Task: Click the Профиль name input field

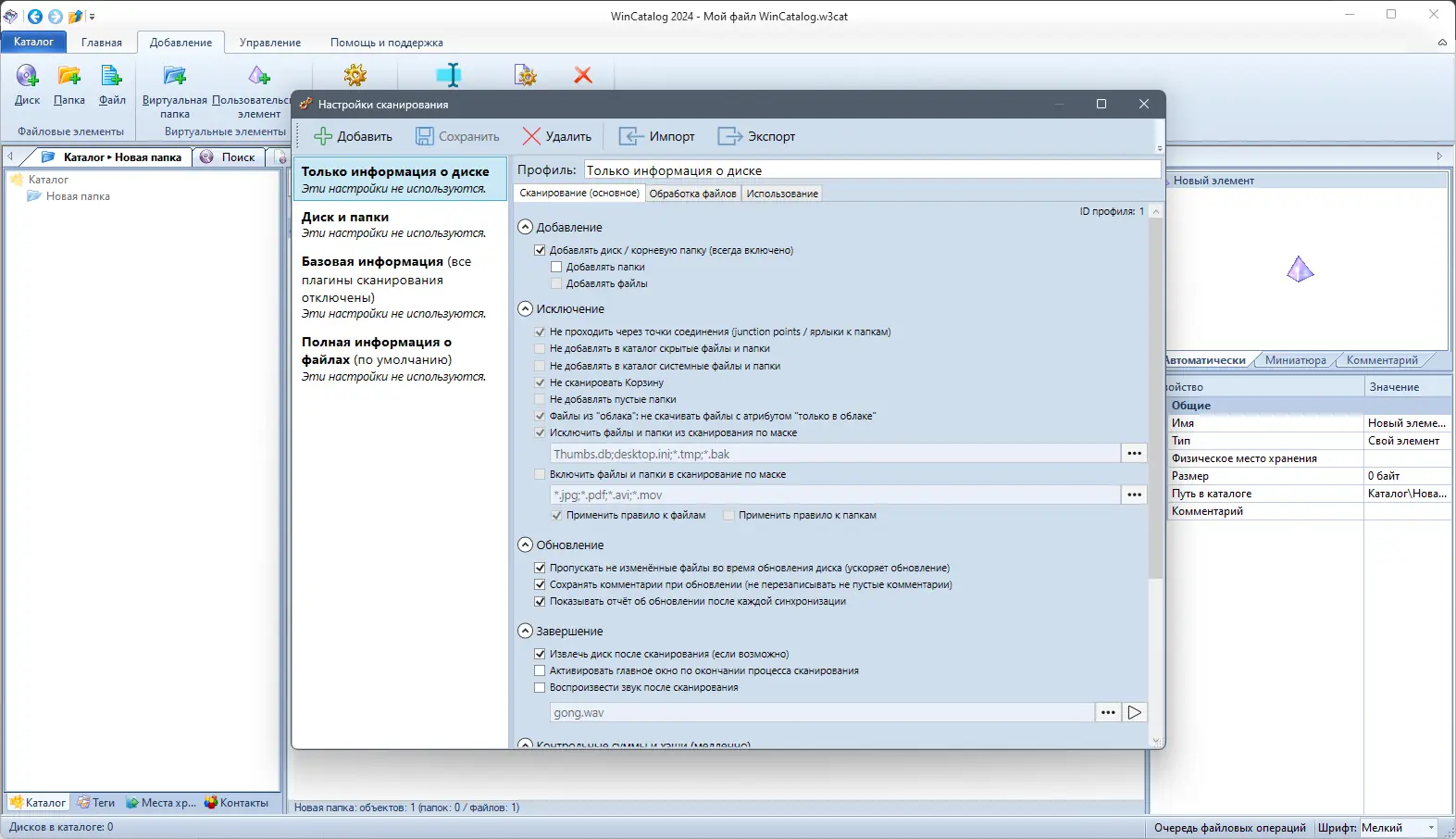Action: (x=872, y=170)
